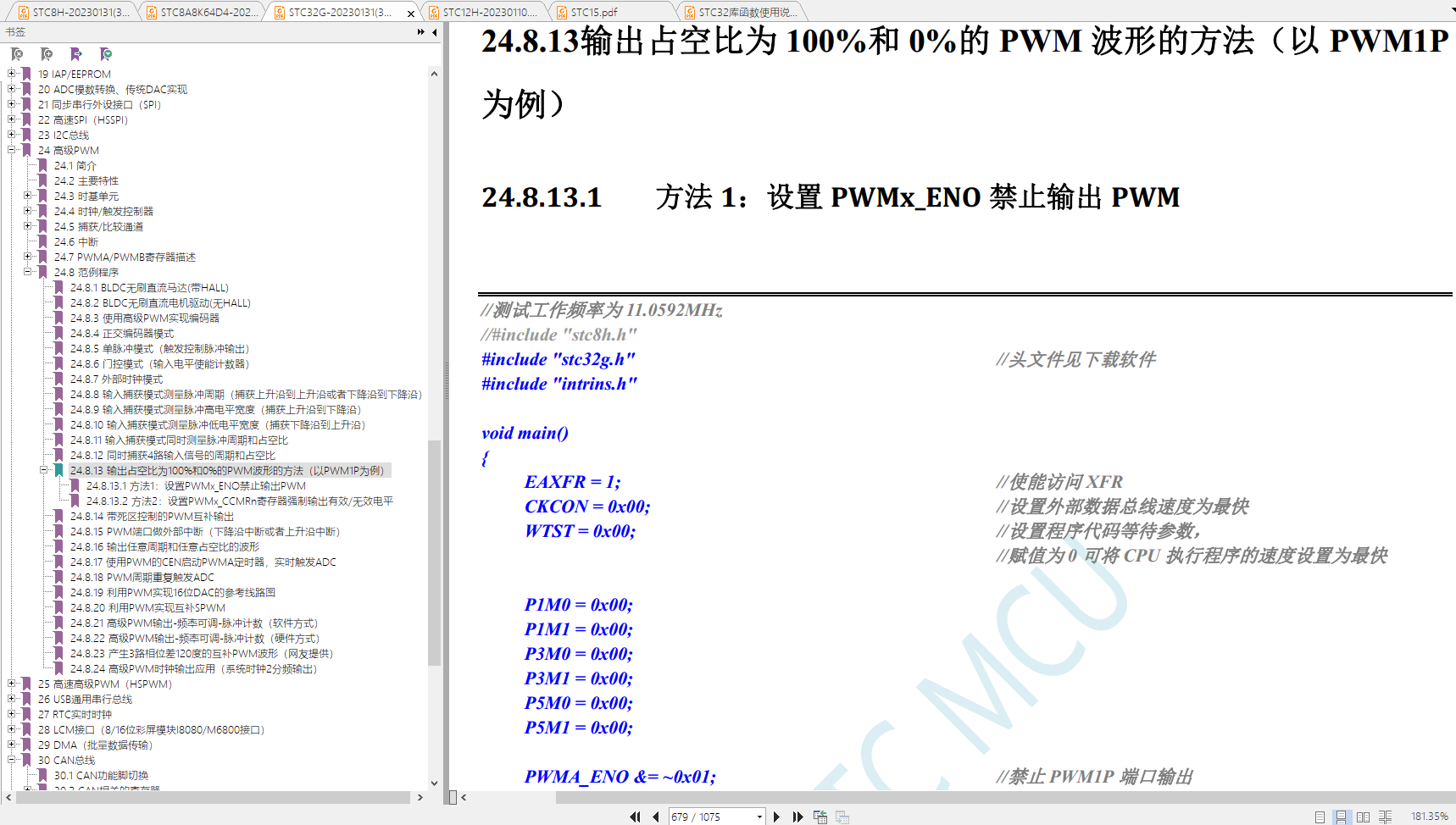Image resolution: width=1456 pixels, height=825 pixels.
Task: Click the previous view icon
Action: tap(820, 817)
